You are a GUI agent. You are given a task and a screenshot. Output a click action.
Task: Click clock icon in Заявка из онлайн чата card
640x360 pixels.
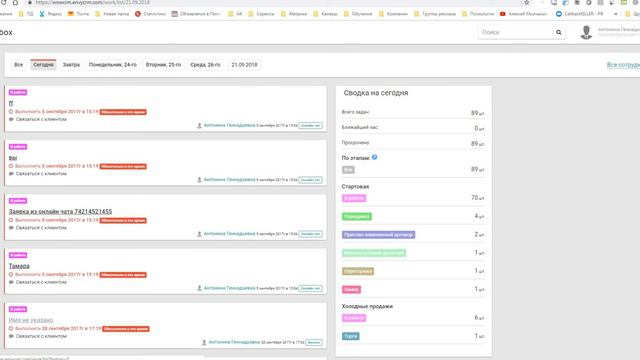coord(11,220)
